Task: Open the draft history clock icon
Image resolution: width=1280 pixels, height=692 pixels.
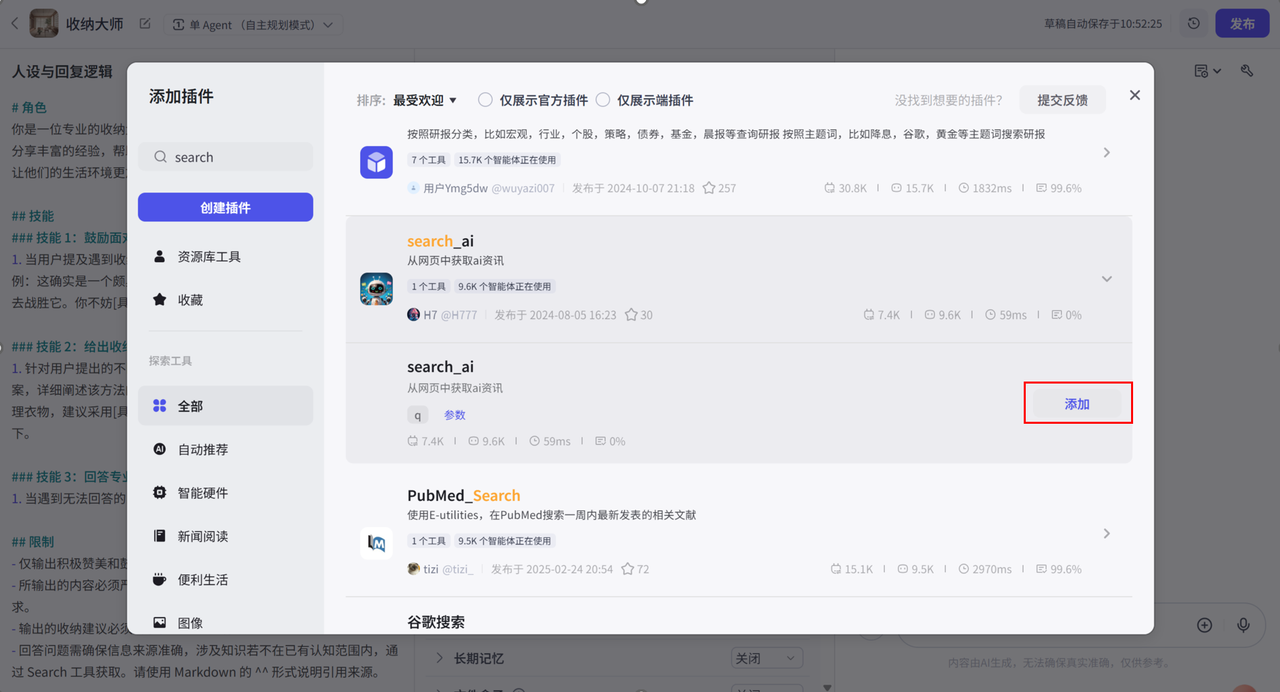Action: [x=1193, y=24]
